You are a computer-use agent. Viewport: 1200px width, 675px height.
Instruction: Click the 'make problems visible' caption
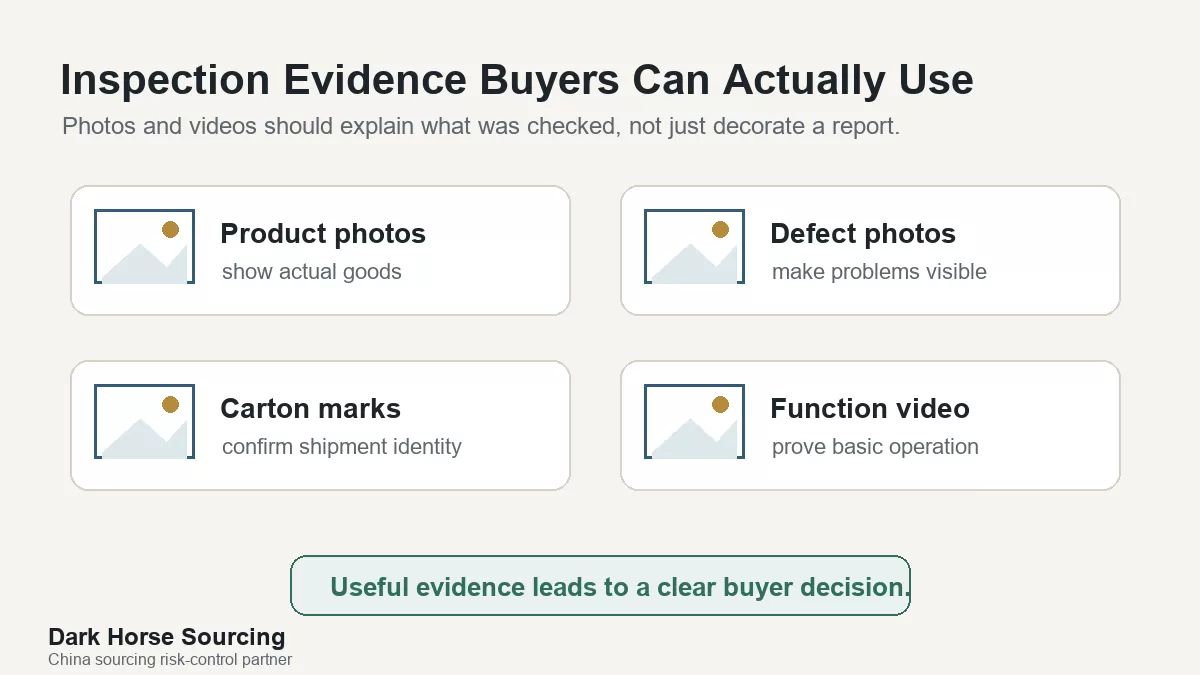pyautogui.click(x=879, y=272)
